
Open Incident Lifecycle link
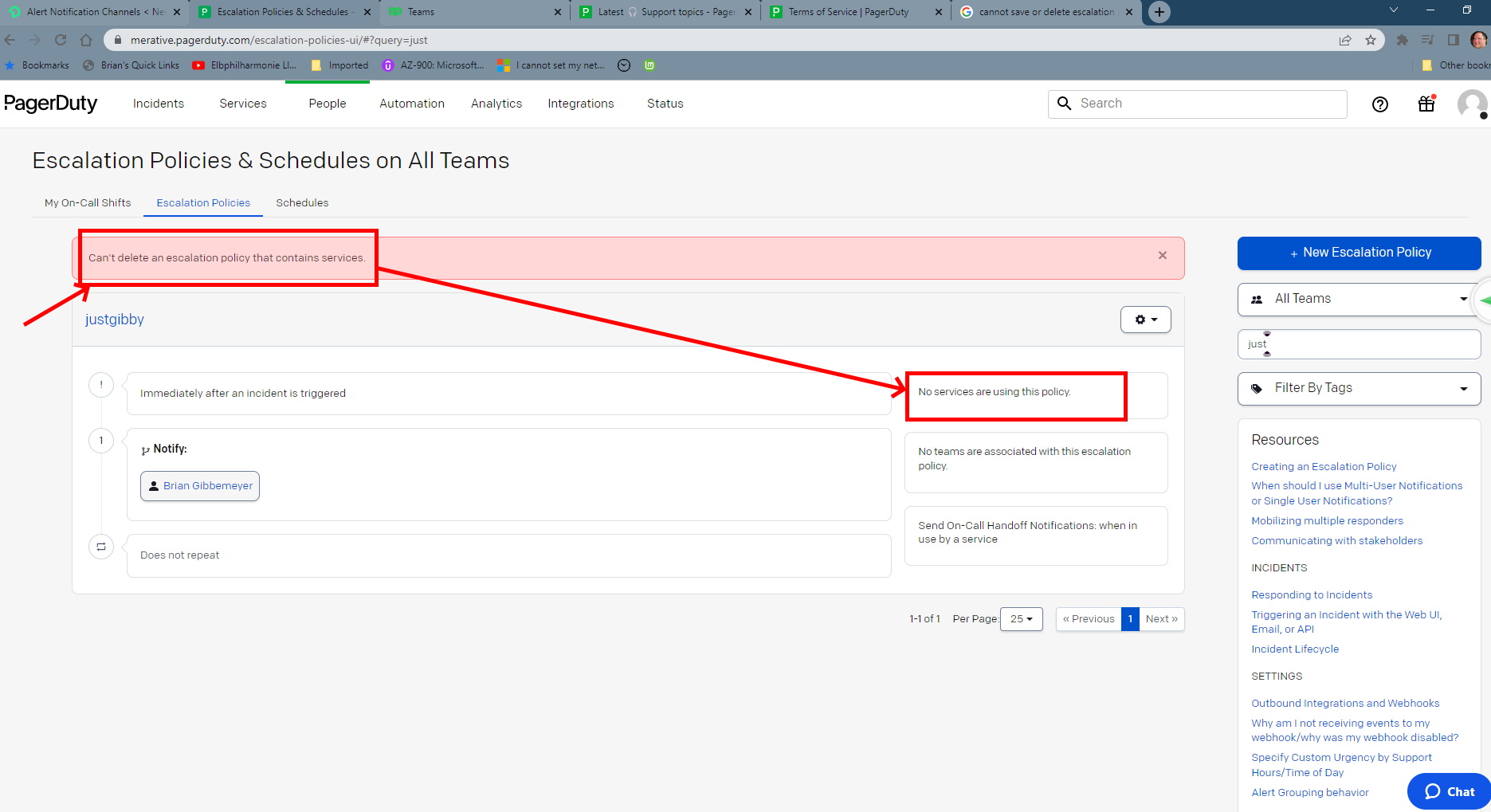tap(1295, 649)
